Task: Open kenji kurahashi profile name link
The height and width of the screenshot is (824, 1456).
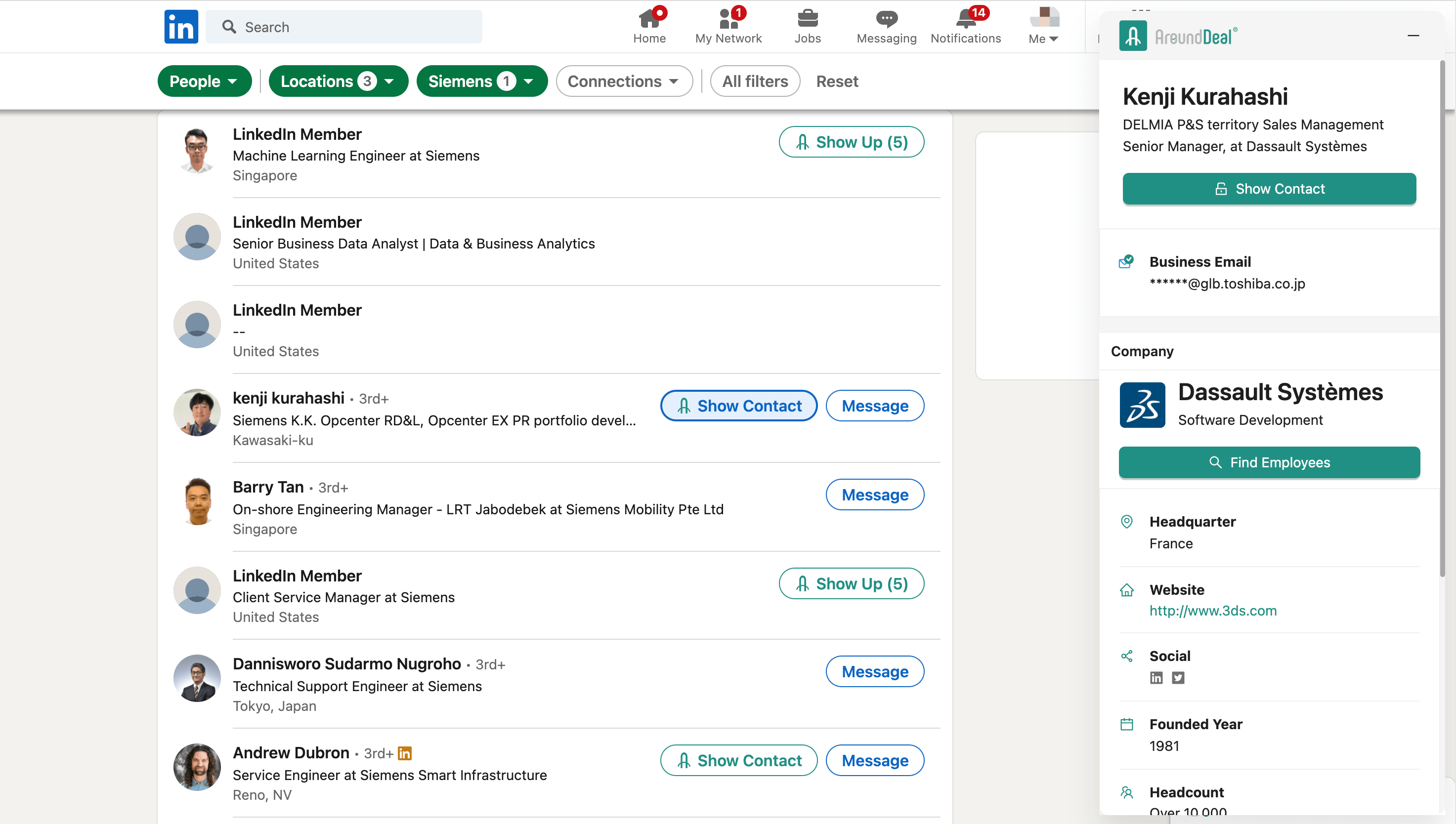Action: 288,398
